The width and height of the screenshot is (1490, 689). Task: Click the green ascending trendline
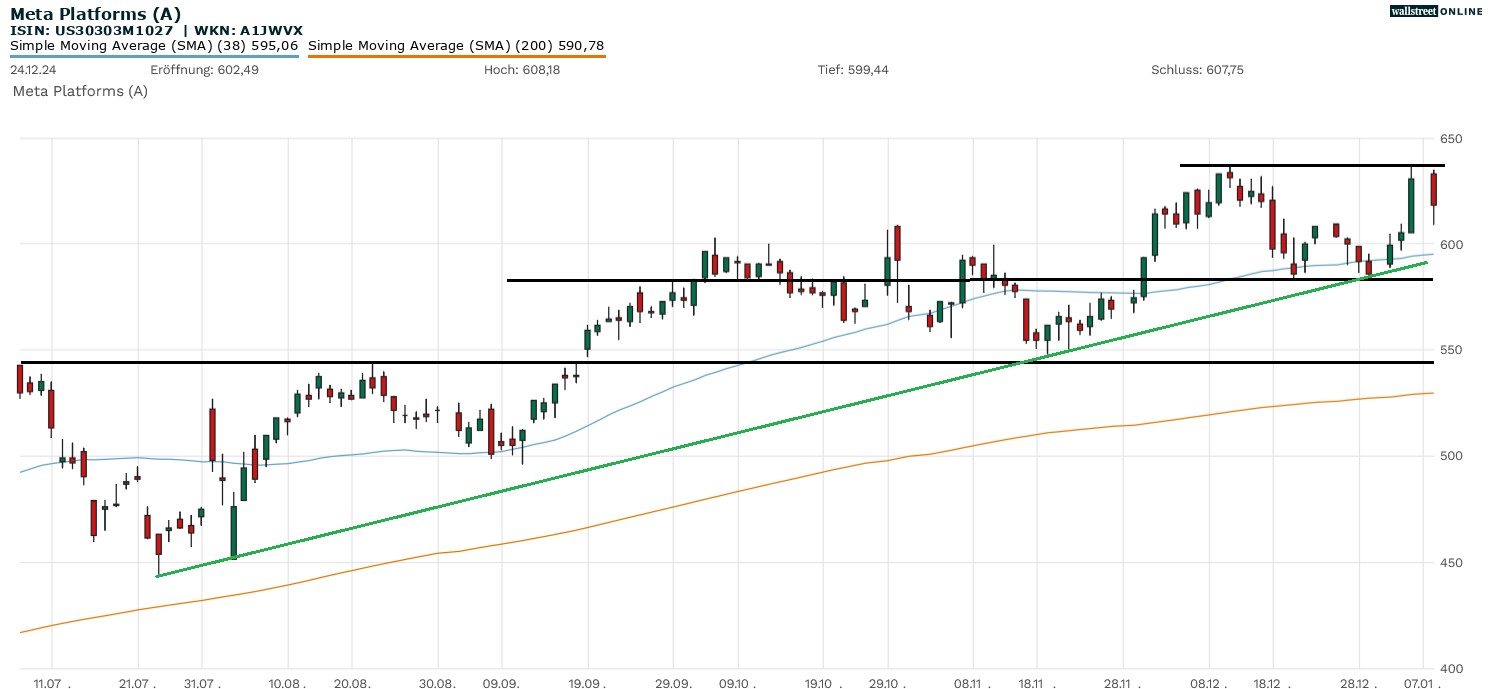pos(792,419)
